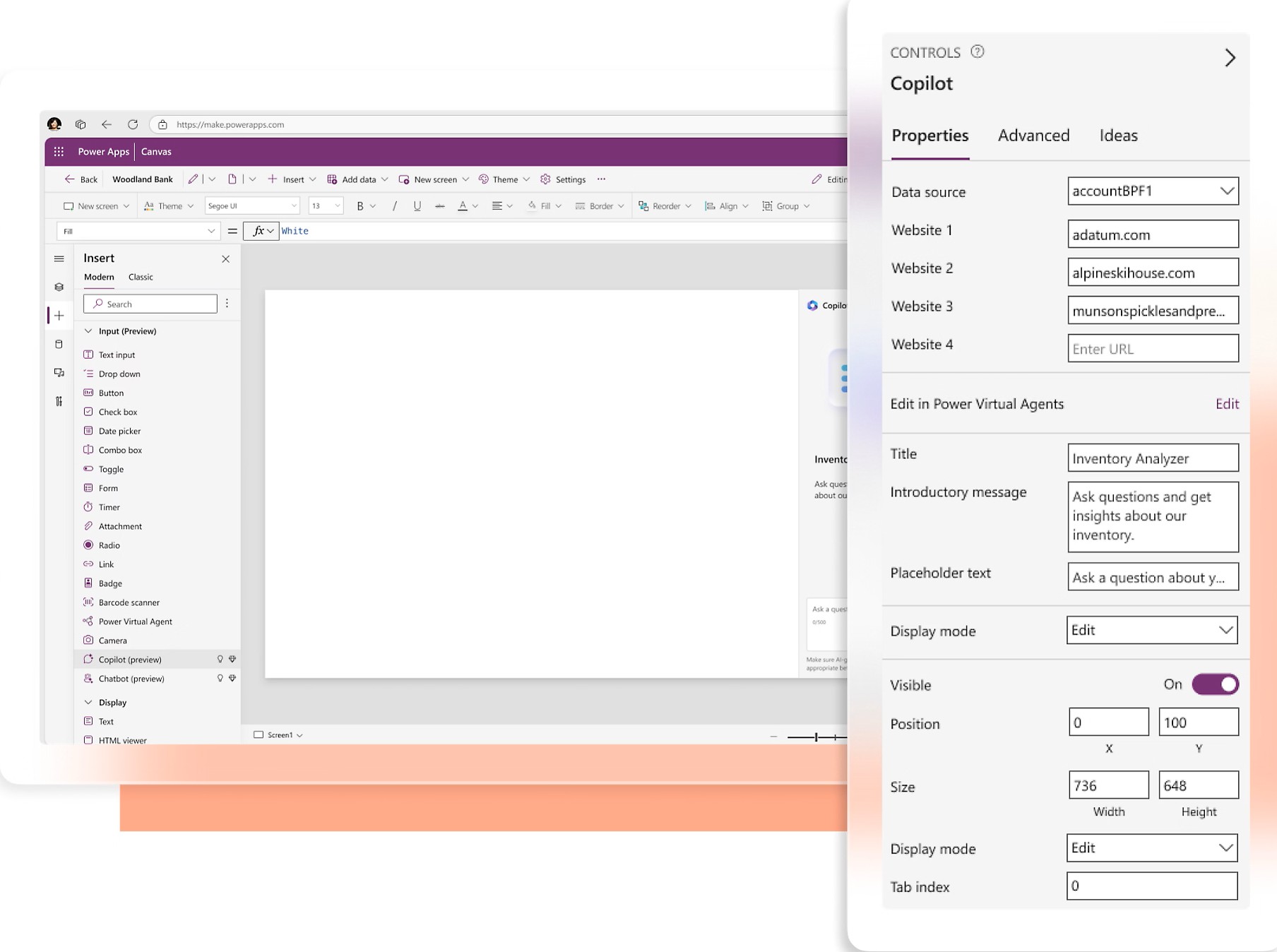Turn off the Visible toggle
The image size is (1277, 952).
click(x=1215, y=684)
